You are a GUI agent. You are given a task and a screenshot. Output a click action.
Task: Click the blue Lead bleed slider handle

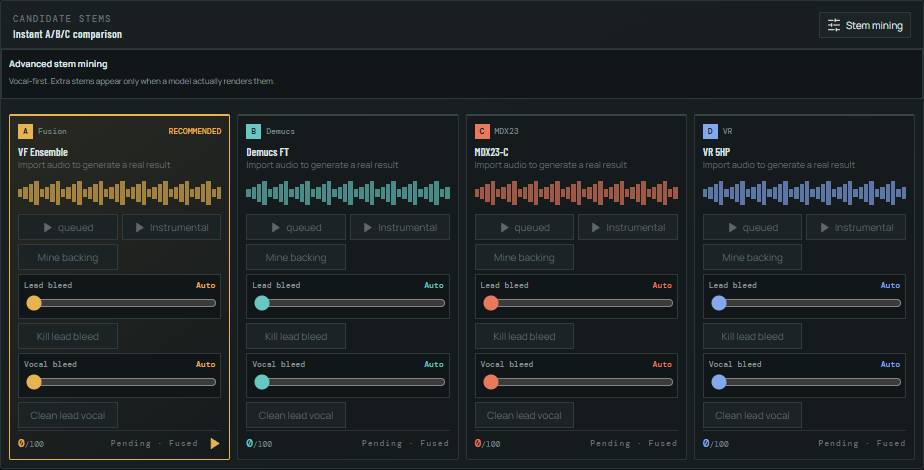coord(718,303)
